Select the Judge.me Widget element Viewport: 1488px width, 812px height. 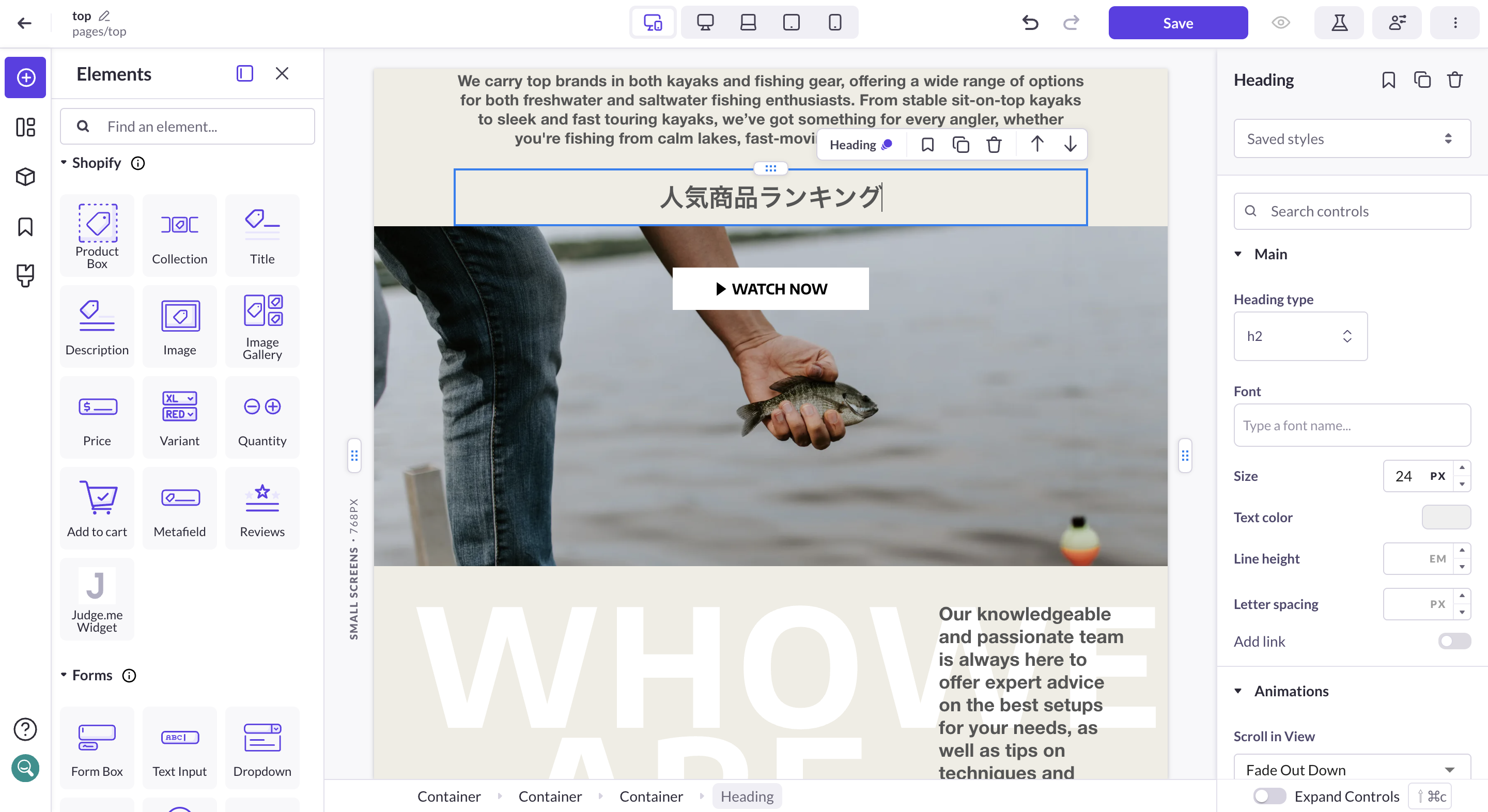(x=97, y=599)
